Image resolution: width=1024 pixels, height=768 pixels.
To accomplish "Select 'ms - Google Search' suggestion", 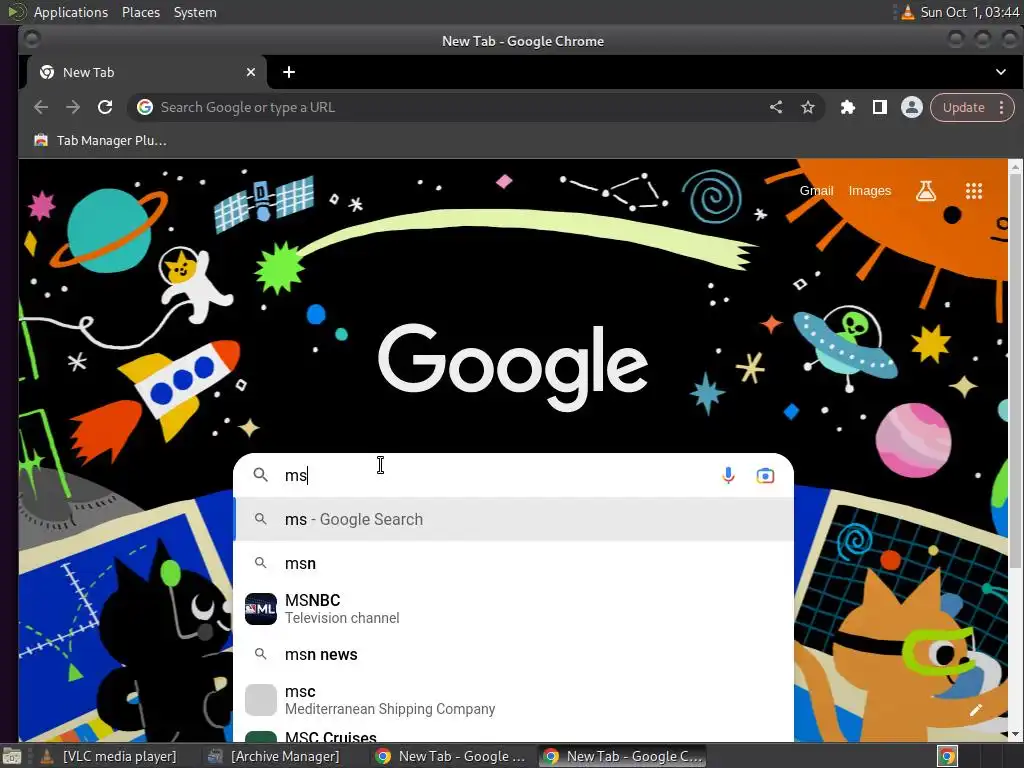I will 514,519.
